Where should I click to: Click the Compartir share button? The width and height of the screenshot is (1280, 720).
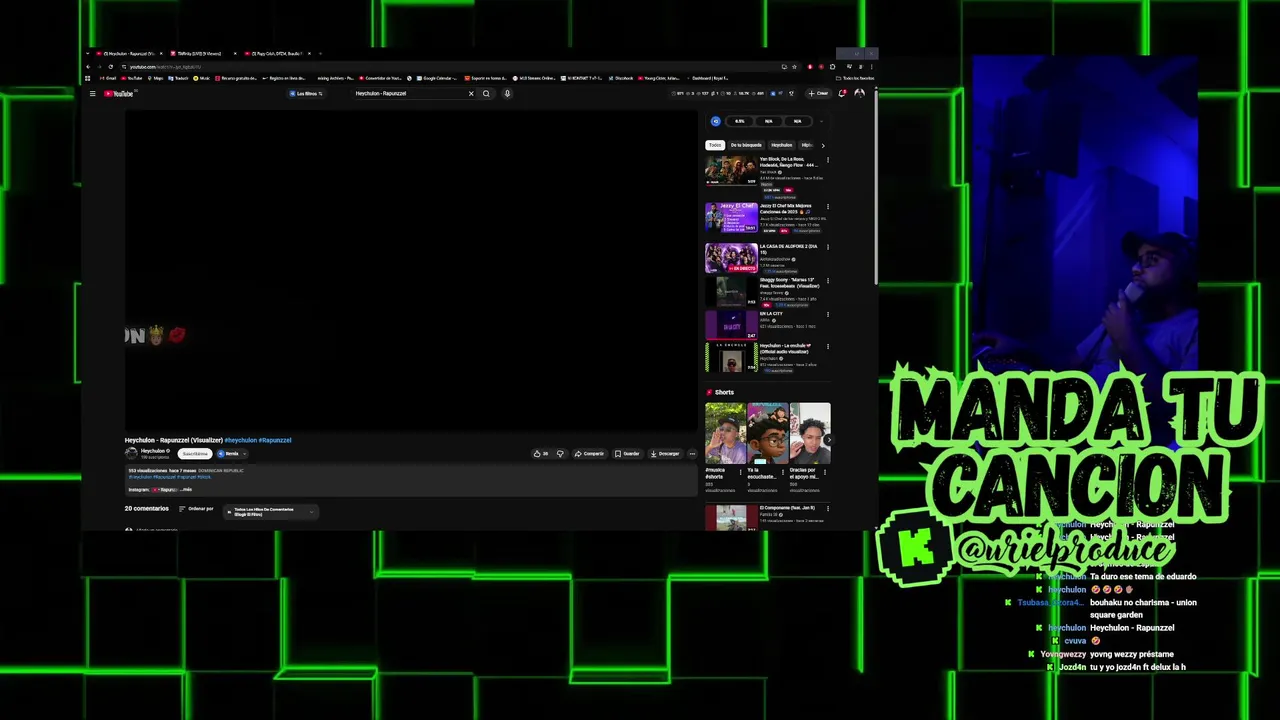[589, 454]
